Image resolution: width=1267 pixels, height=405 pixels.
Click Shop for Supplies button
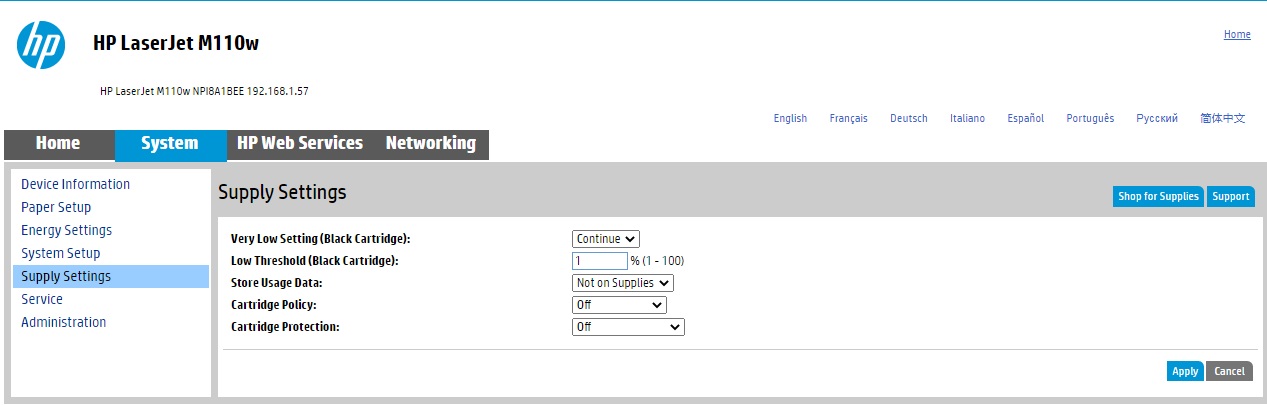pos(1158,197)
